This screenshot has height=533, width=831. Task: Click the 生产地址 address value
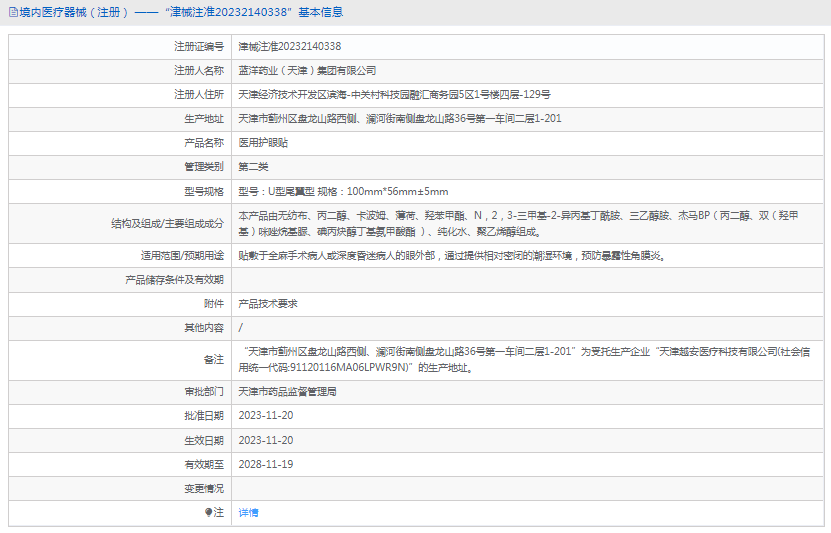[x=399, y=119]
